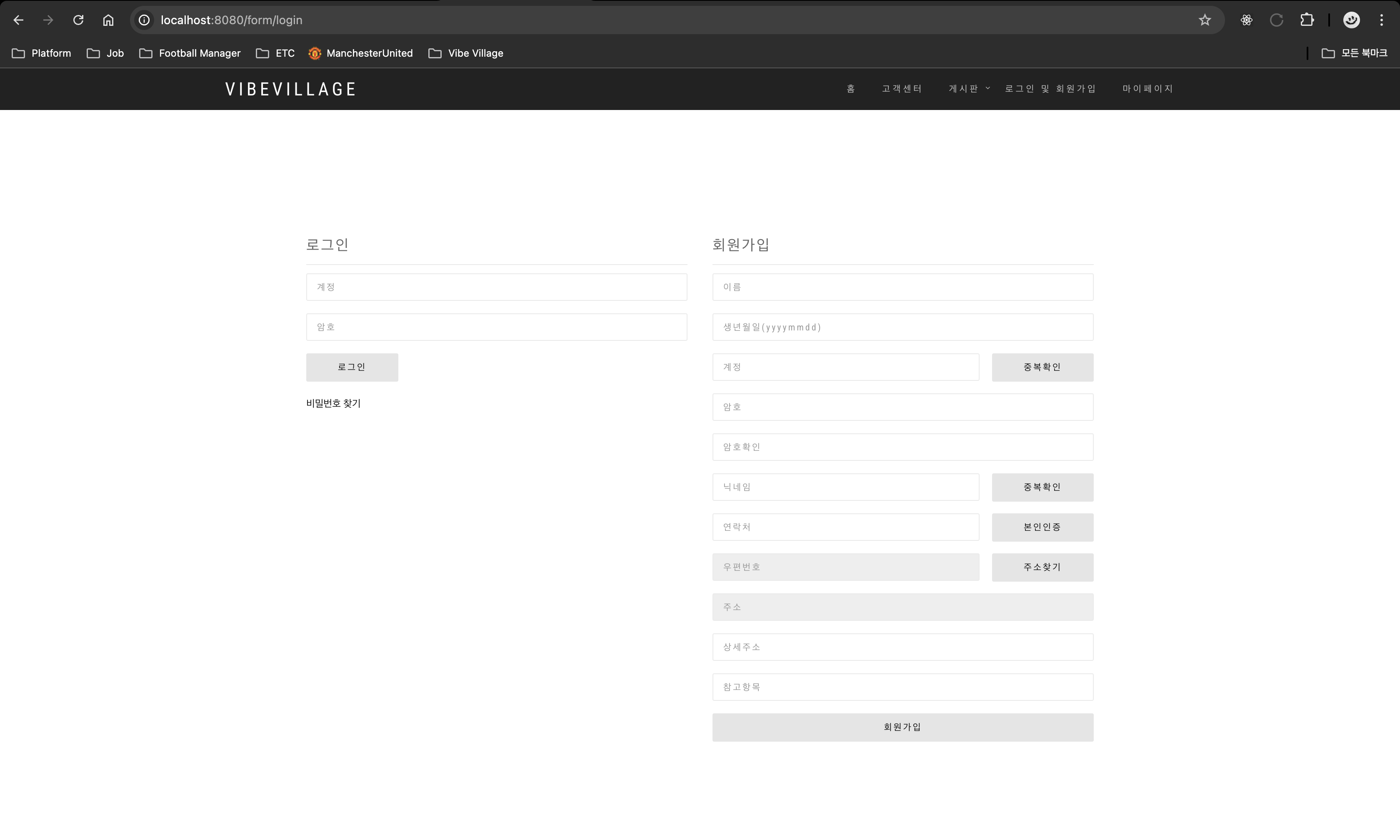The width and height of the screenshot is (1400, 840).
Task: Go to 고객센터 in navigation
Action: (x=901, y=89)
